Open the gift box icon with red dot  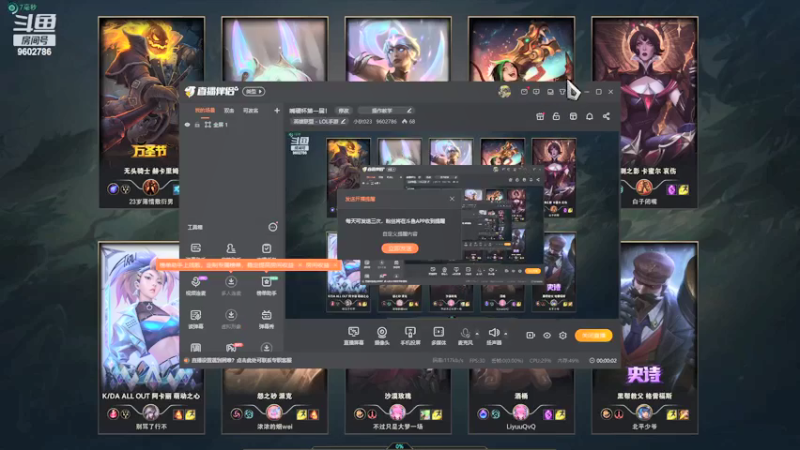[x=540, y=116]
